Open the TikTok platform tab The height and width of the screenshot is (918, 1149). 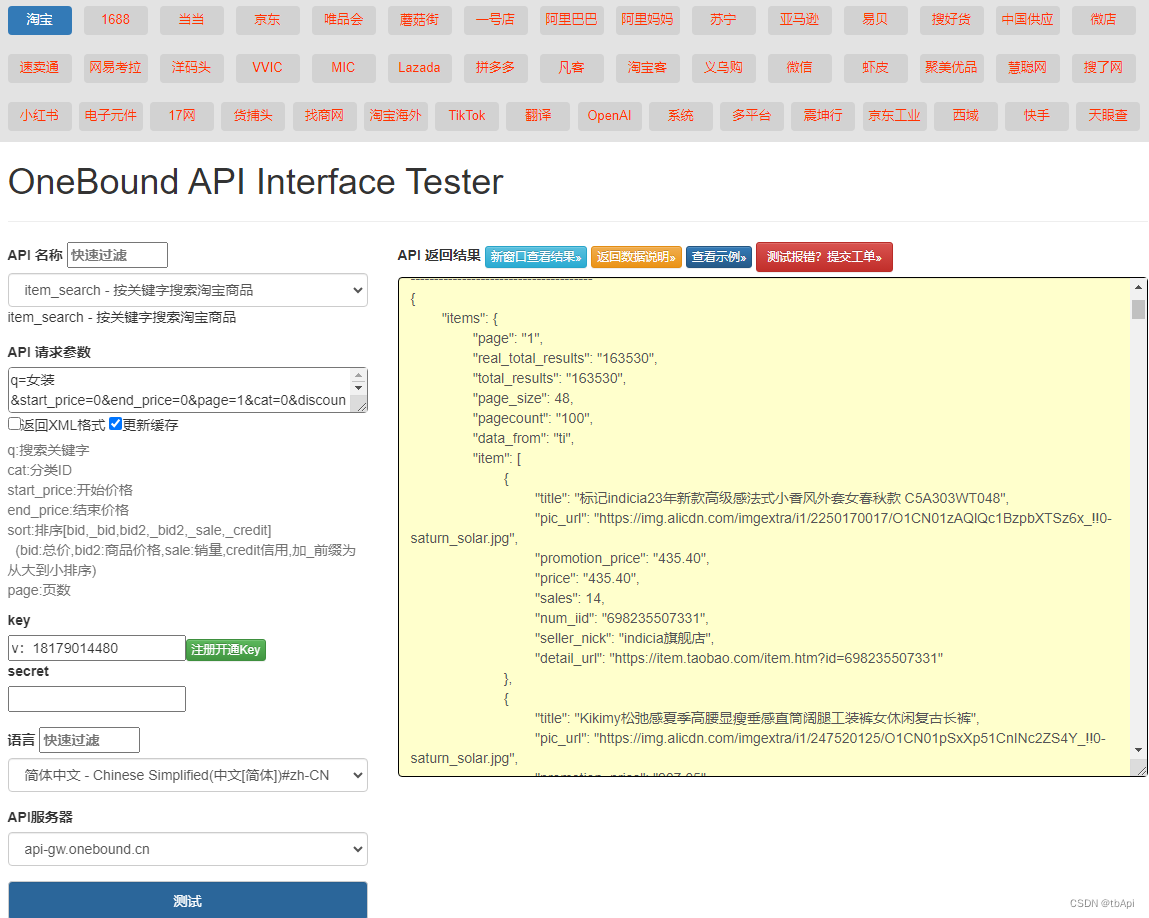click(x=467, y=116)
